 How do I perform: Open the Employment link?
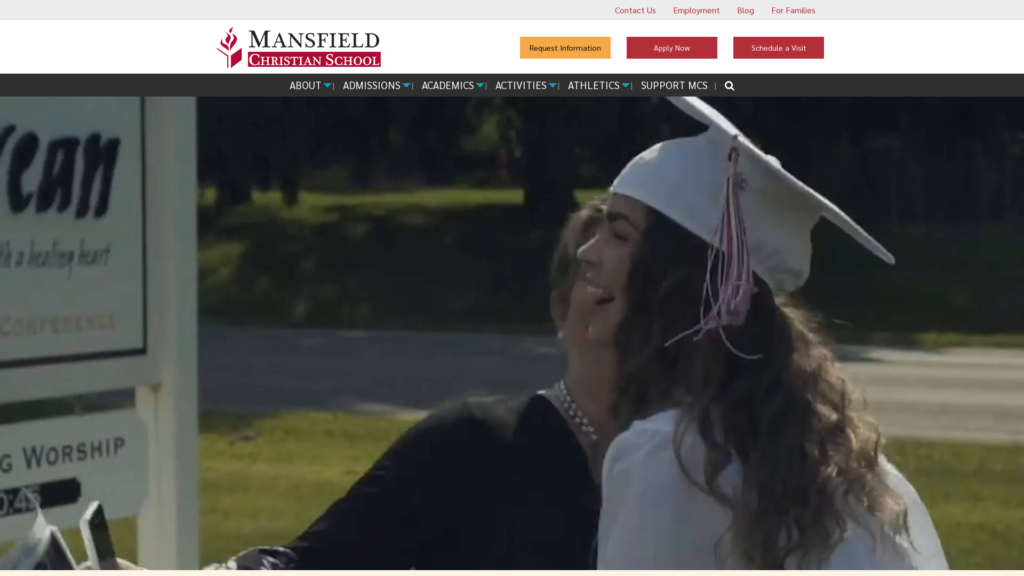(x=696, y=10)
